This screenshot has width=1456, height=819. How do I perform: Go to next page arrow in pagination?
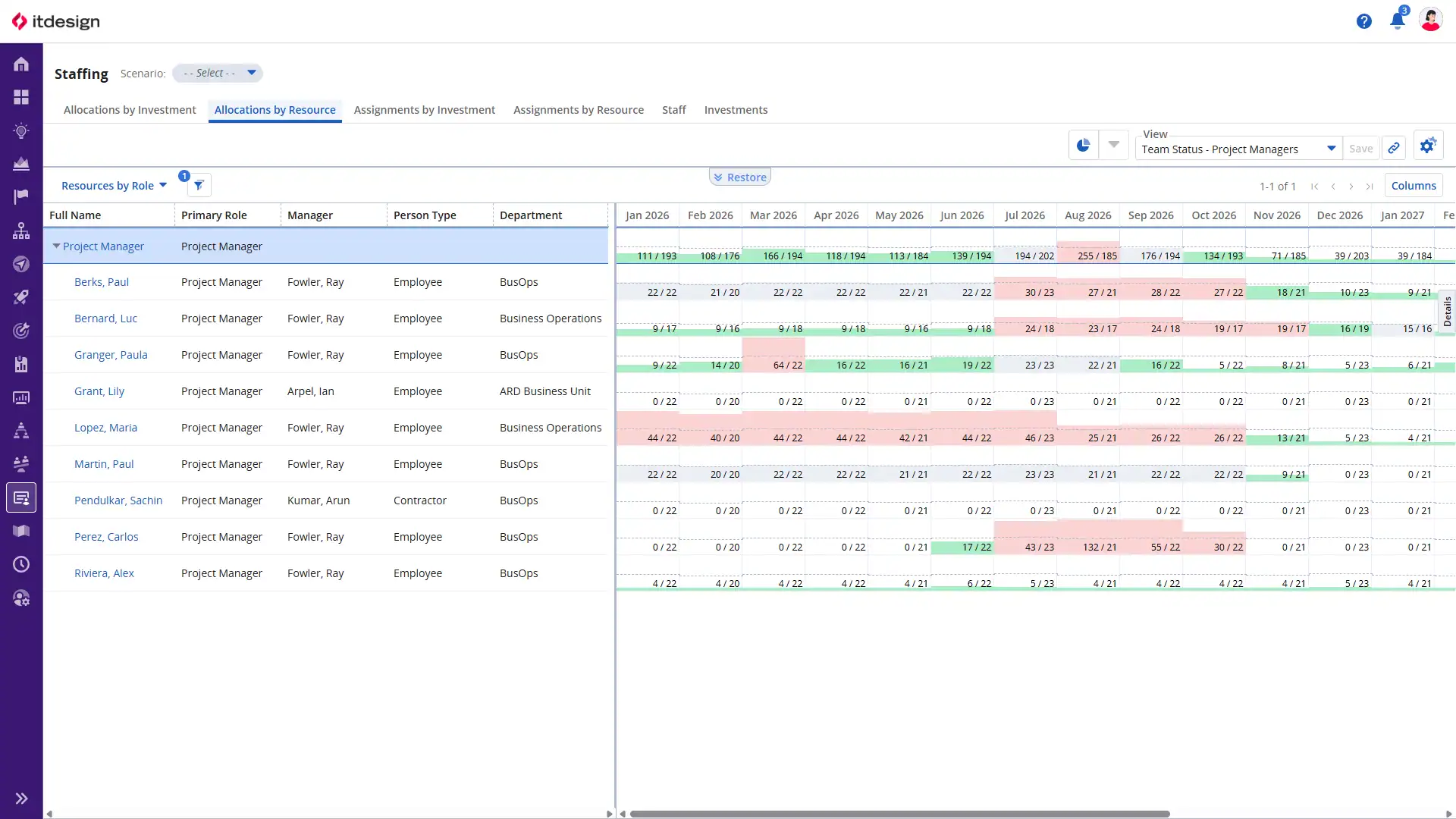pos(1351,187)
